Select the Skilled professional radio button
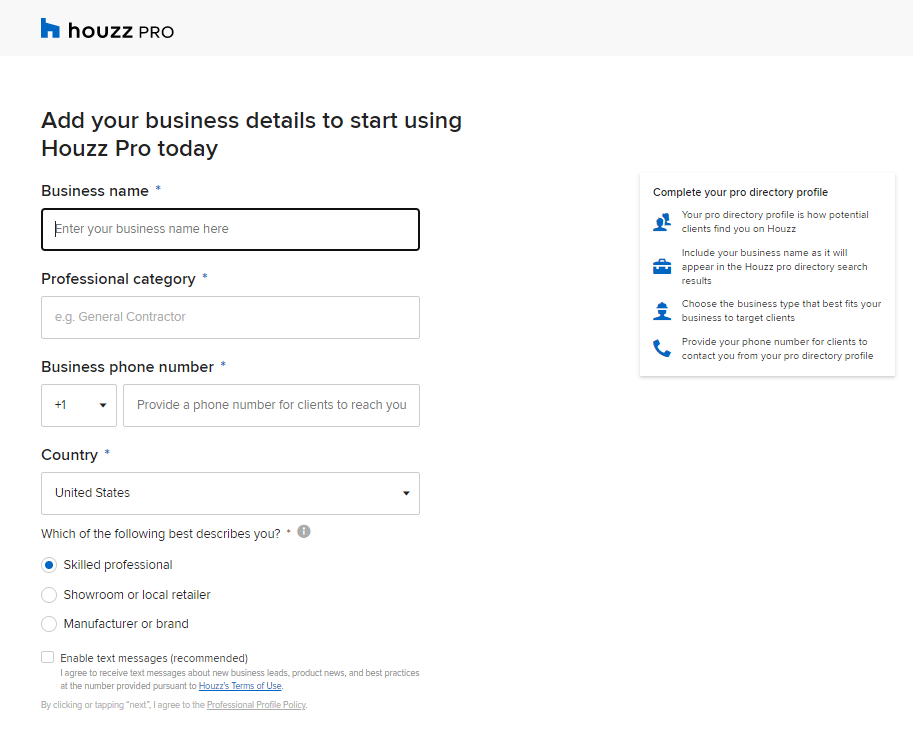 coord(49,565)
